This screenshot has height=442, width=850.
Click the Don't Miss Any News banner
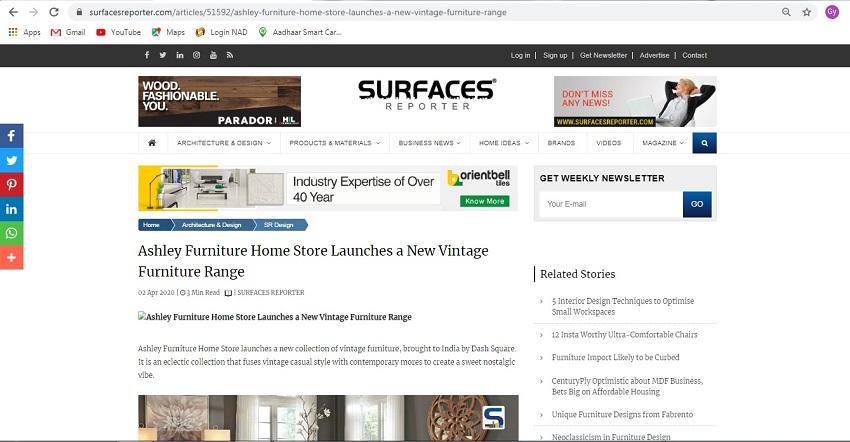click(x=635, y=101)
